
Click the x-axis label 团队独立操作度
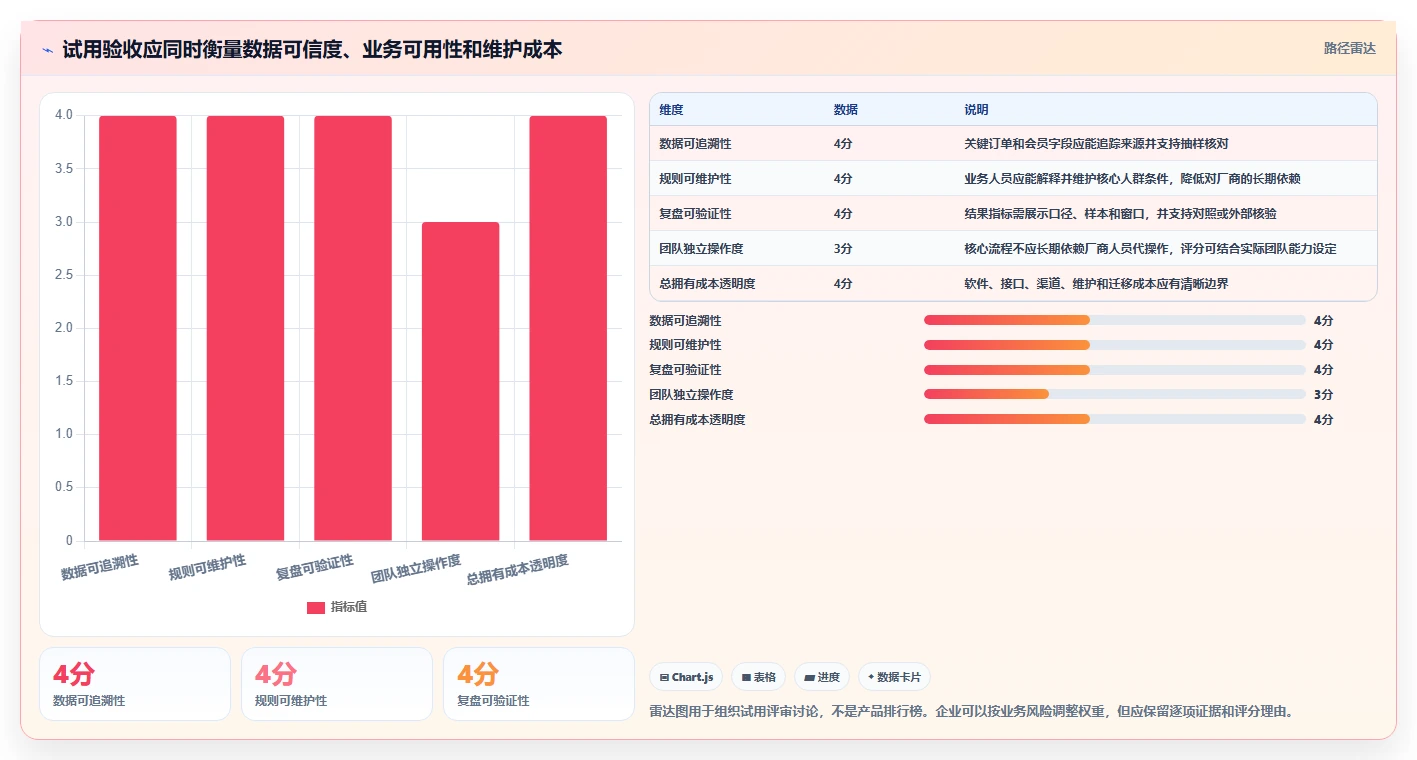tap(416, 569)
